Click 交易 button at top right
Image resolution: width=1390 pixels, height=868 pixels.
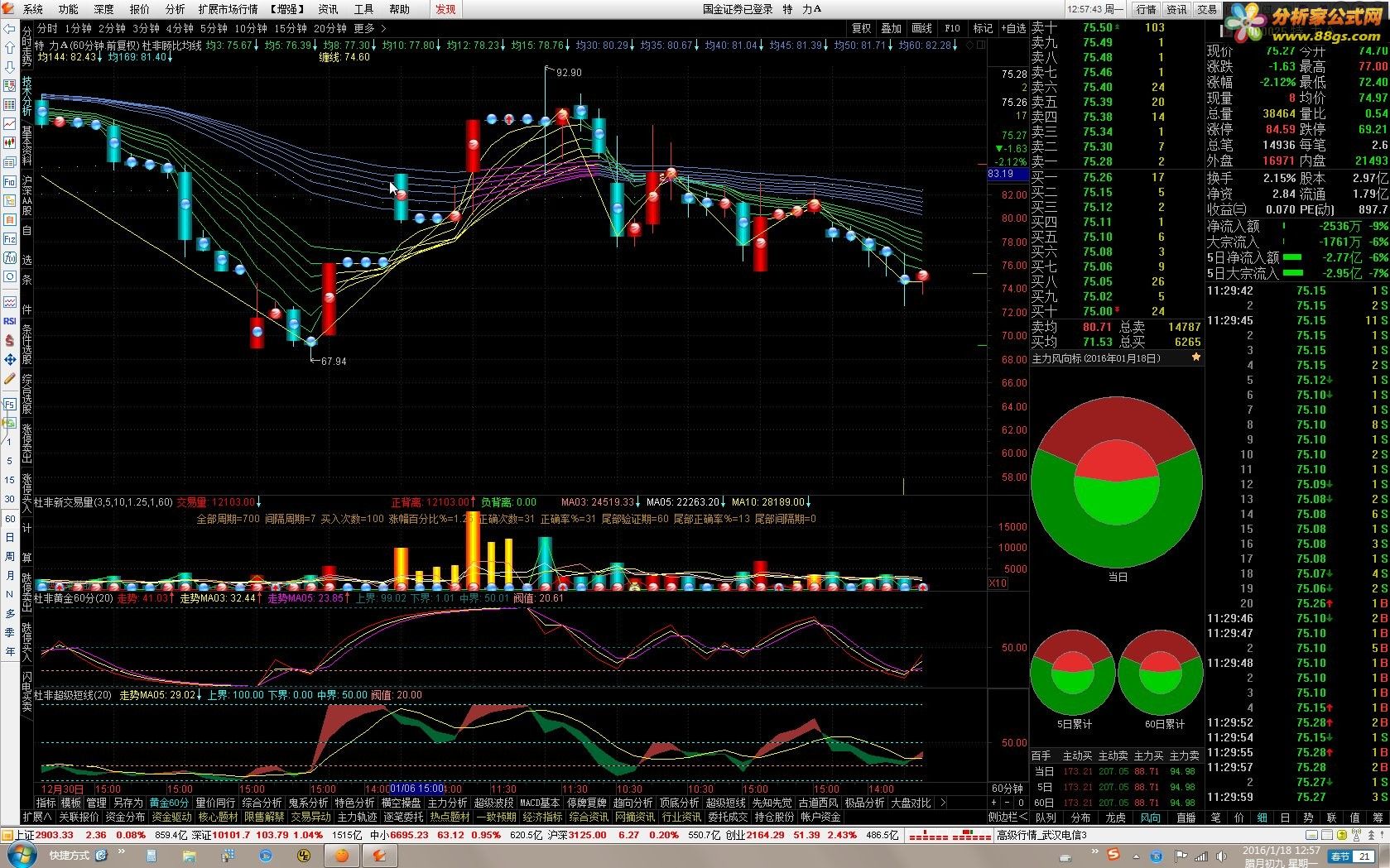(1207, 9)
